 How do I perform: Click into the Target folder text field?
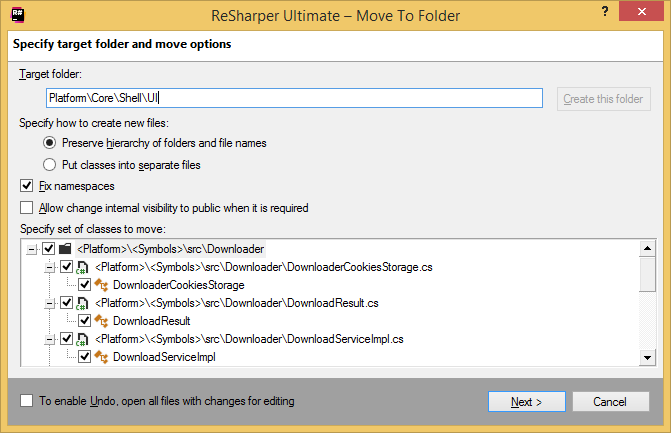click(x=294, y=98)
